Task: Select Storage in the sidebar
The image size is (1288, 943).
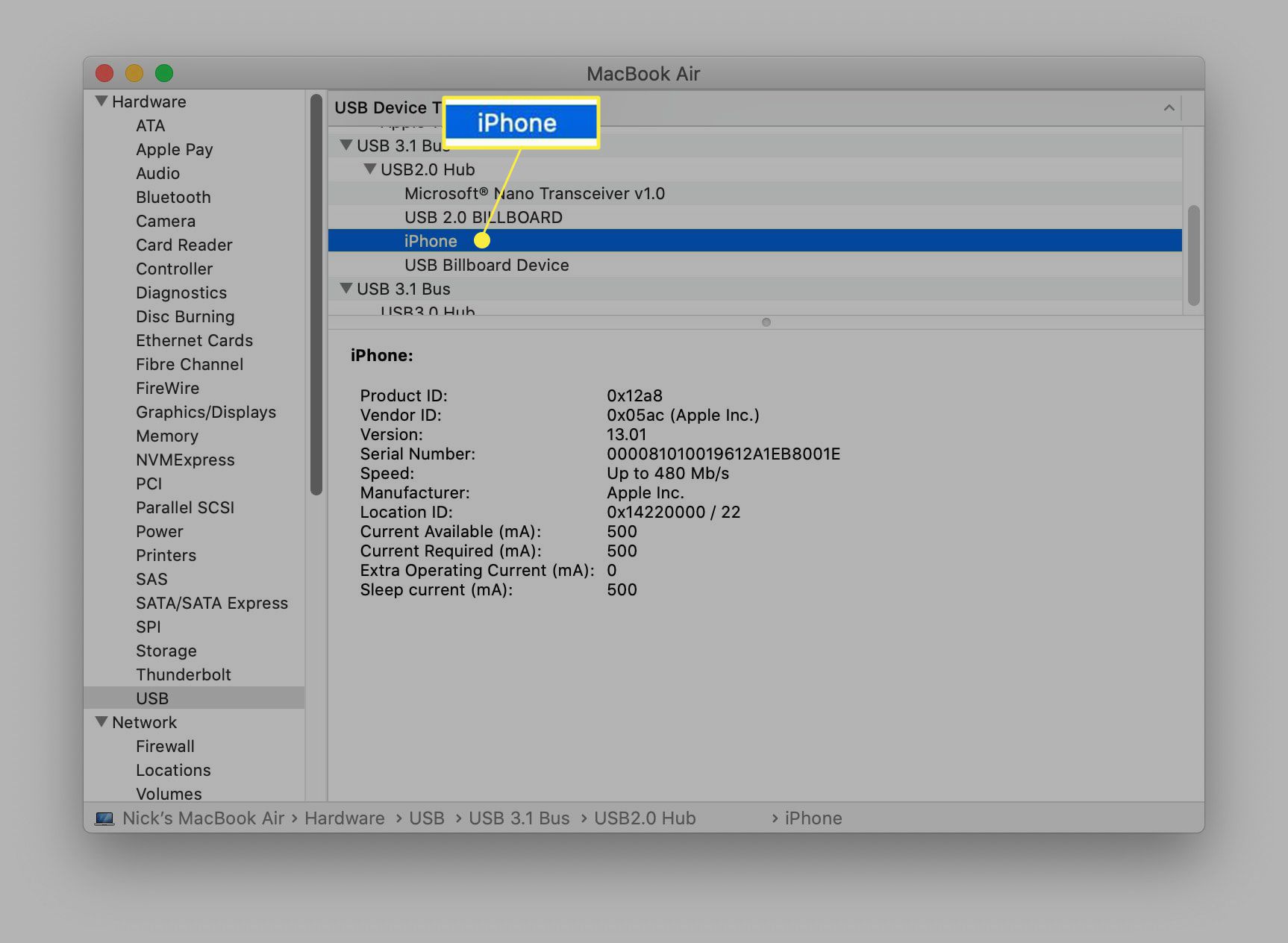Action: coord(166,651)
